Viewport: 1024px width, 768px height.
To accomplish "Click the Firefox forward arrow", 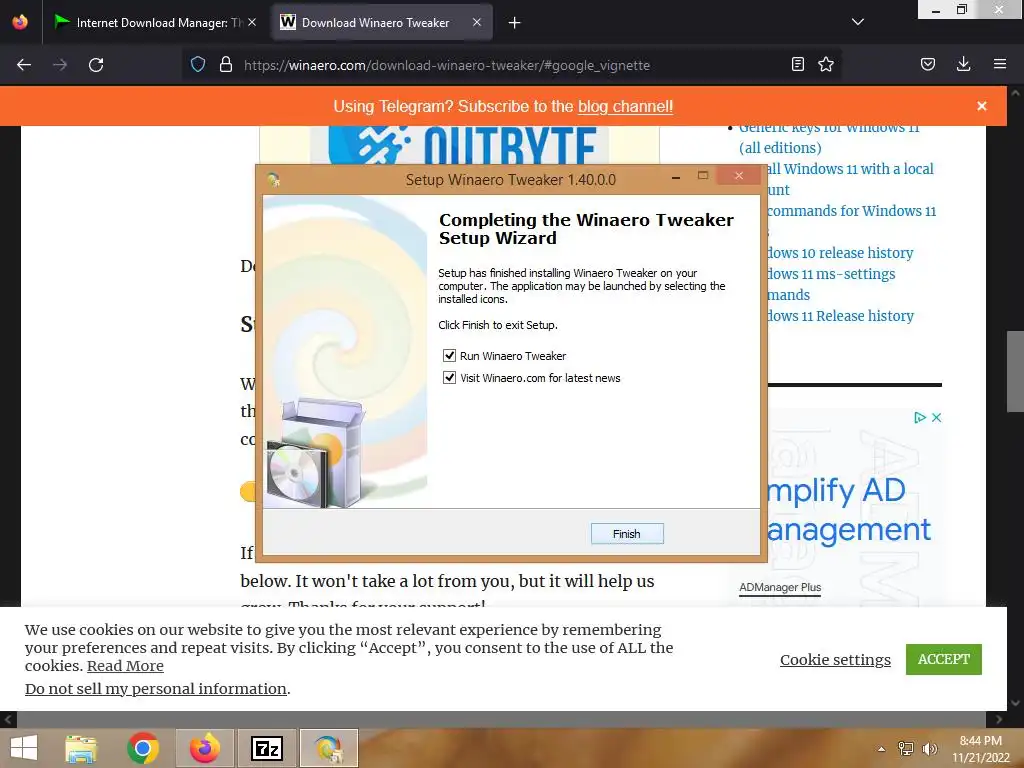I will [x=59, y=65].
